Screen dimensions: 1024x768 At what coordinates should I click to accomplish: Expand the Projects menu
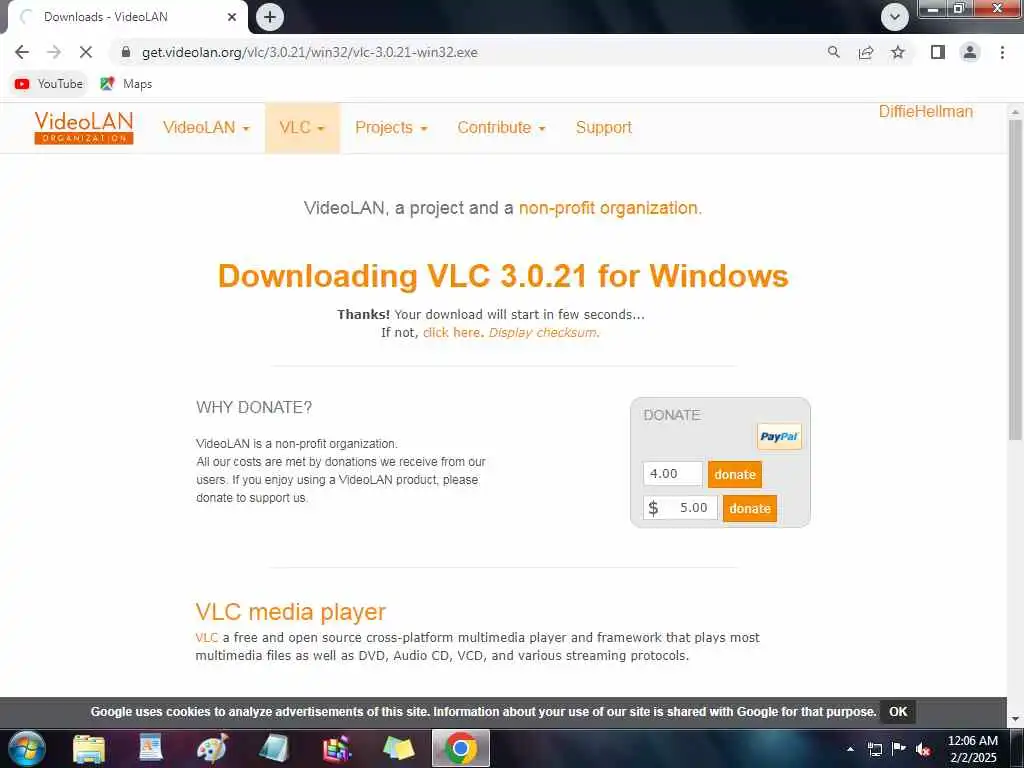[x=391, y=127]
